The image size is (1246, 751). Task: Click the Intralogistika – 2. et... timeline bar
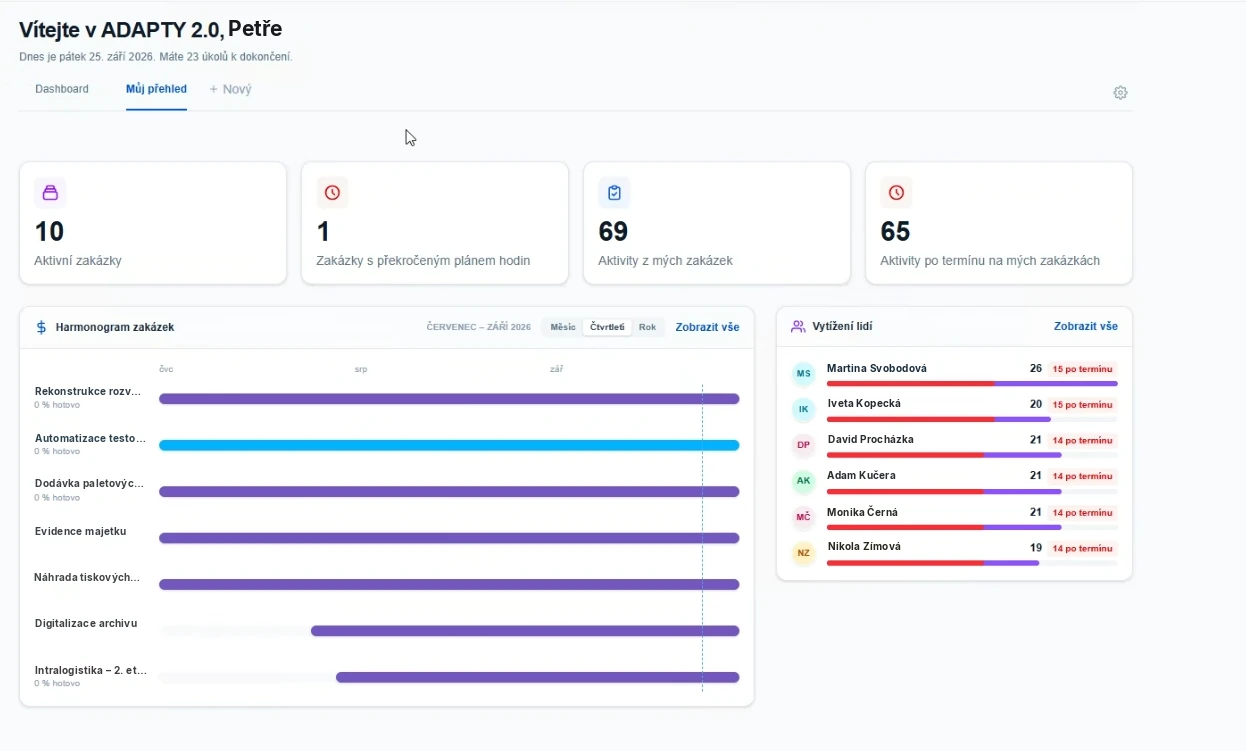pyautogui.click(x=538, y=677)
